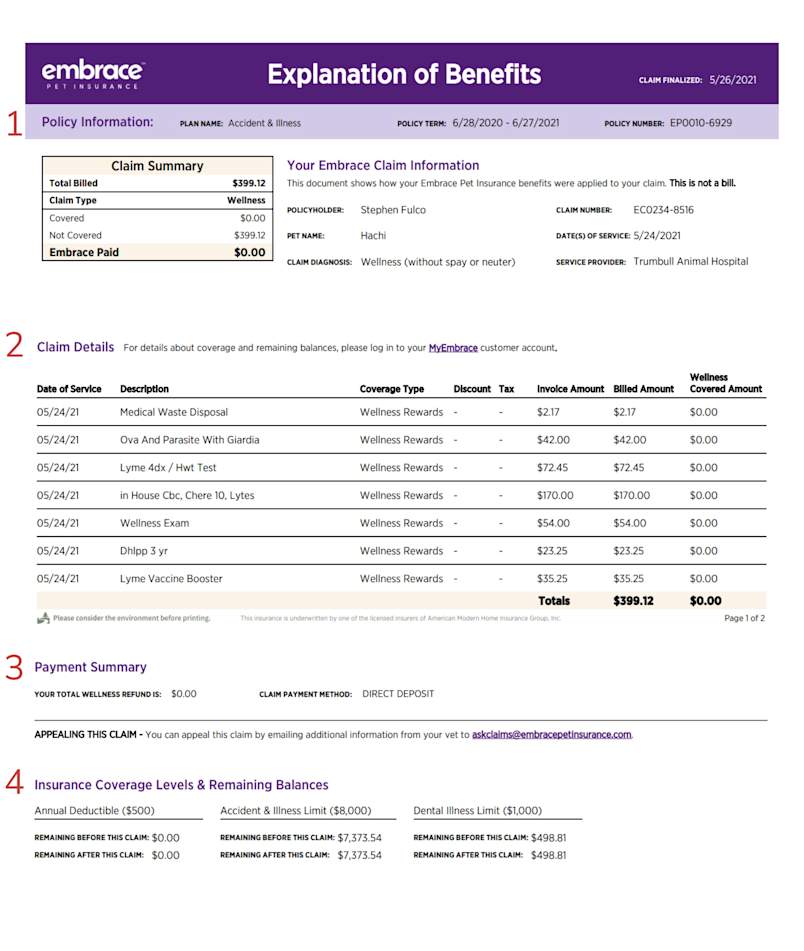Select the Payment Summary heading
Screen dimensions: 804x951
tap(91, 667)
